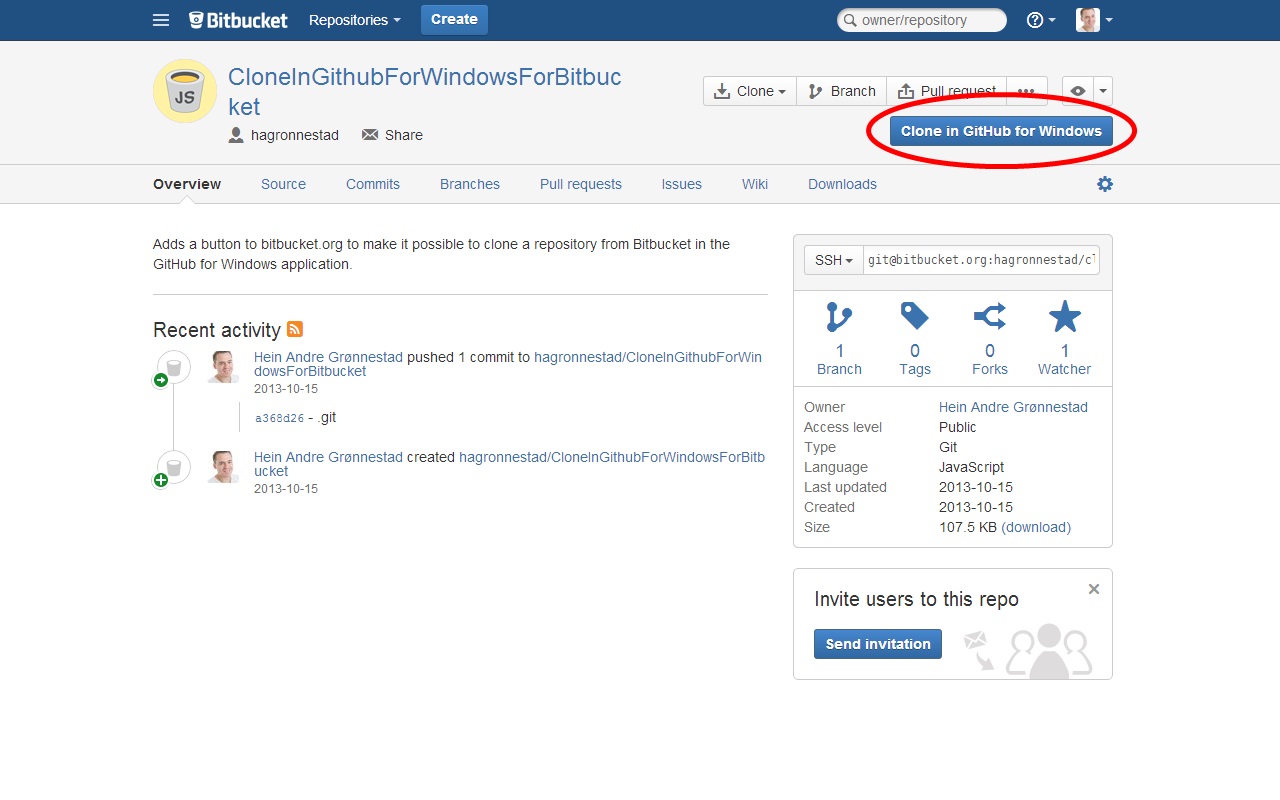The width and height of the screenshot is (1280, 800).
Task: Open the more actions ellipsis button
Action: pos(1027,91)
